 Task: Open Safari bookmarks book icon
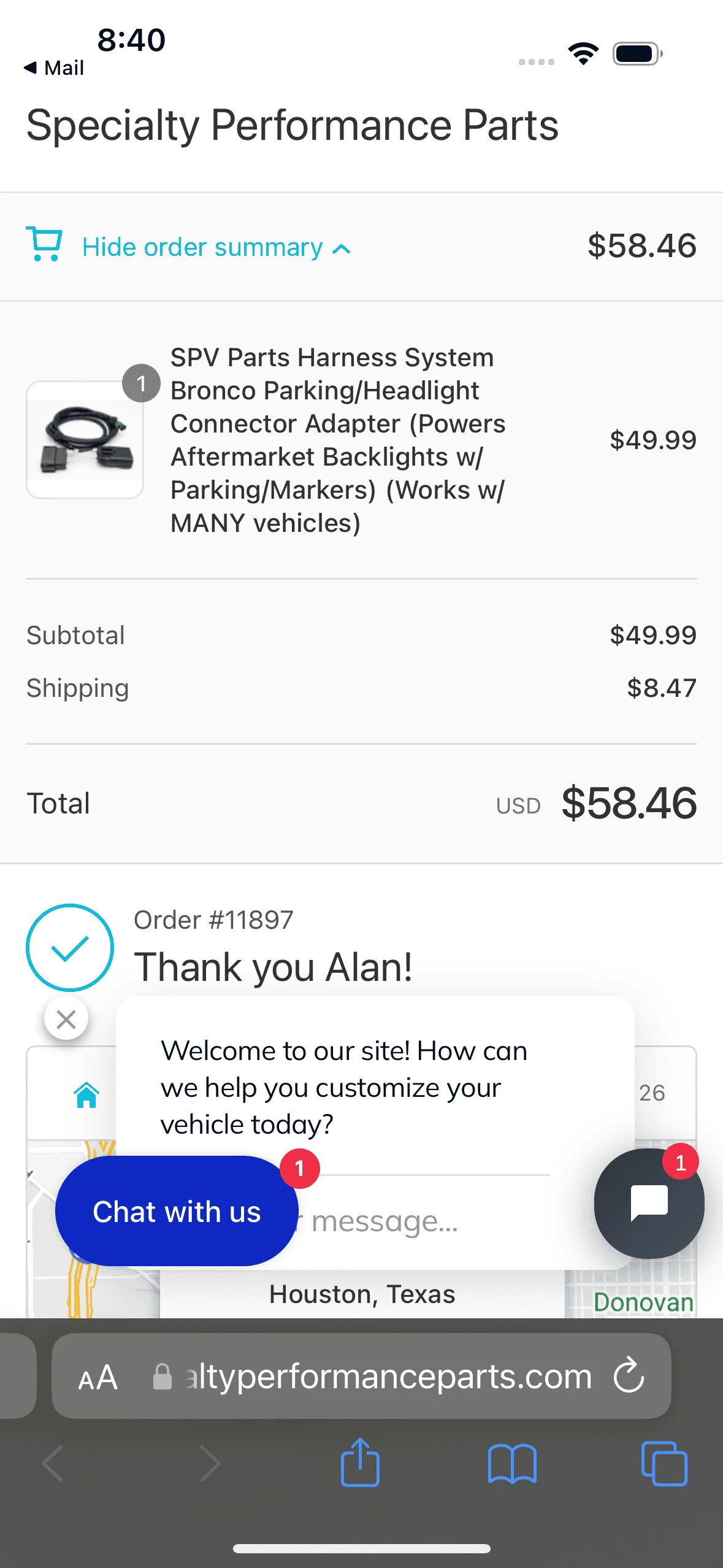tap(512, 1464)
